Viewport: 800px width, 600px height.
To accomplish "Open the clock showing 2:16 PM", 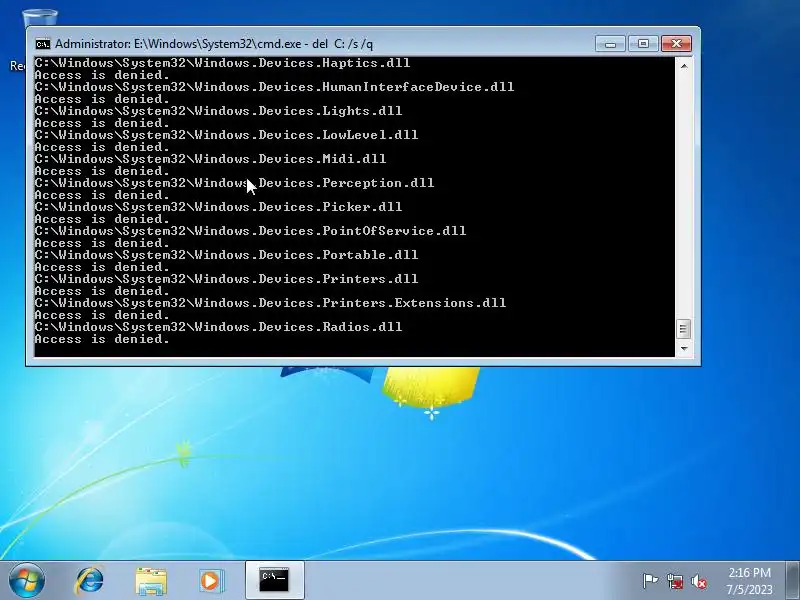I will click(749, 581).
